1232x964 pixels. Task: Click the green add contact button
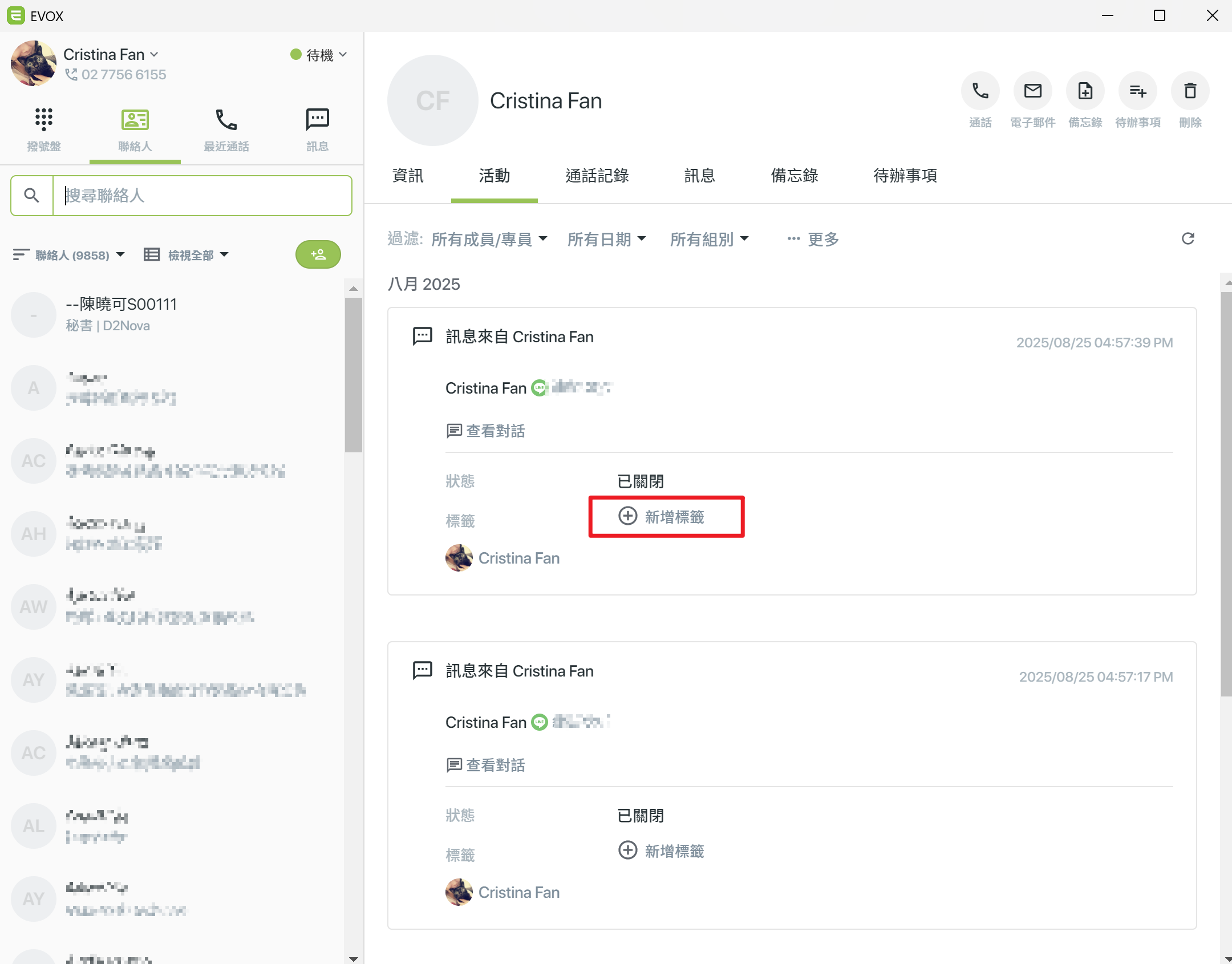coord(318,254)
